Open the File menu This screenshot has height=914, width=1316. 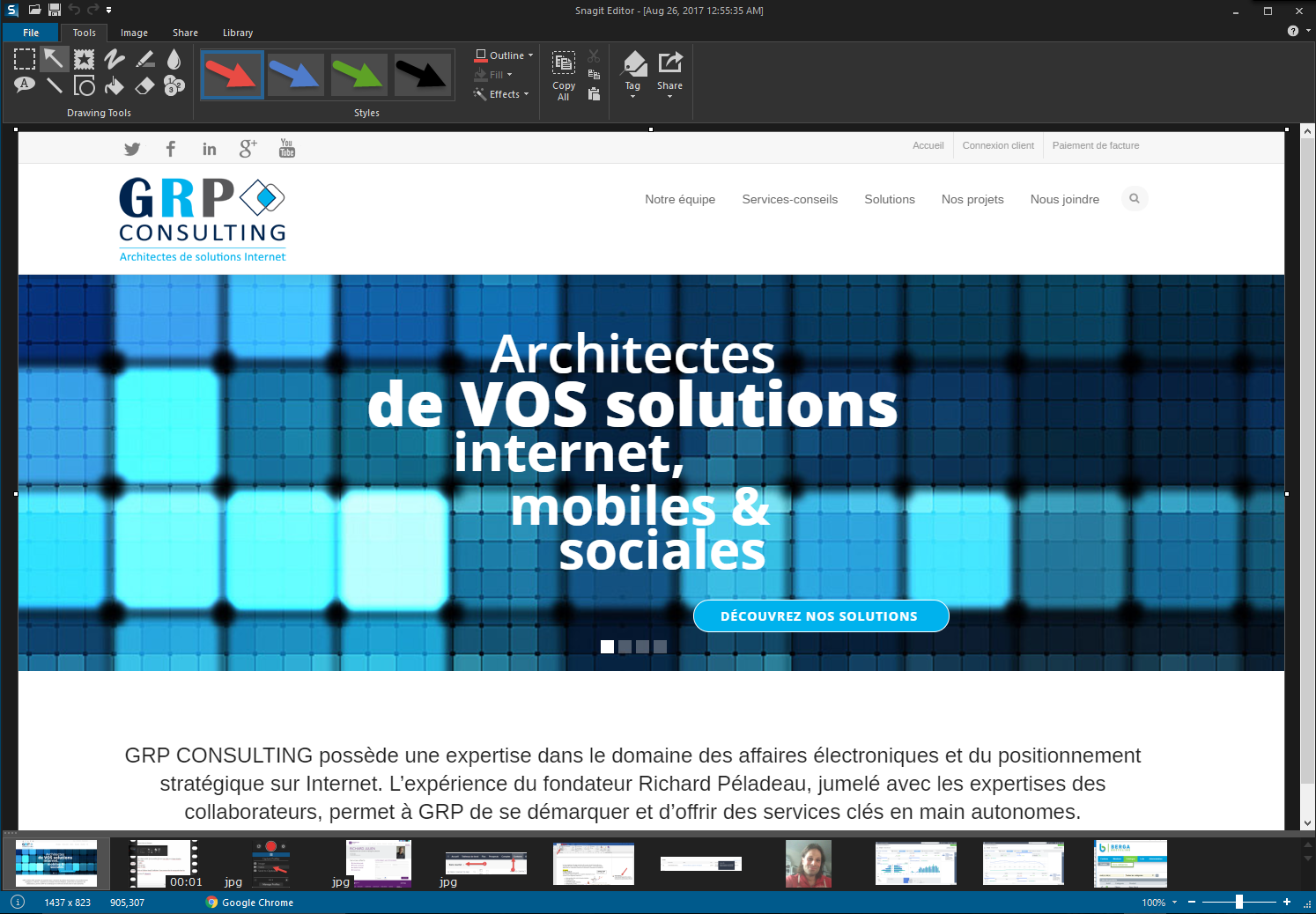[x=31, y=33]
